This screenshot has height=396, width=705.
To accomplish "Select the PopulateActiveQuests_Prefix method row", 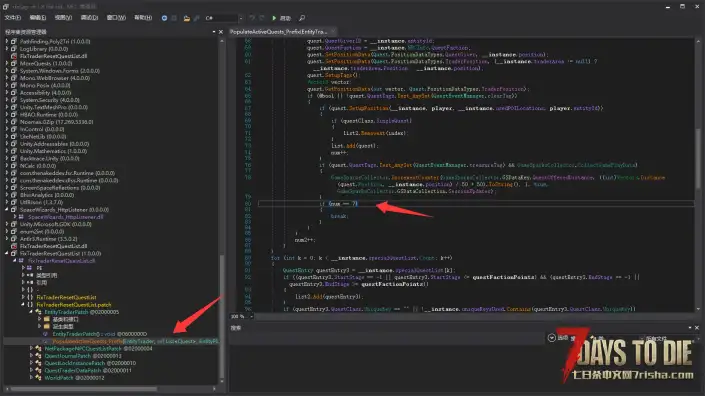I will tap(112, 341).
